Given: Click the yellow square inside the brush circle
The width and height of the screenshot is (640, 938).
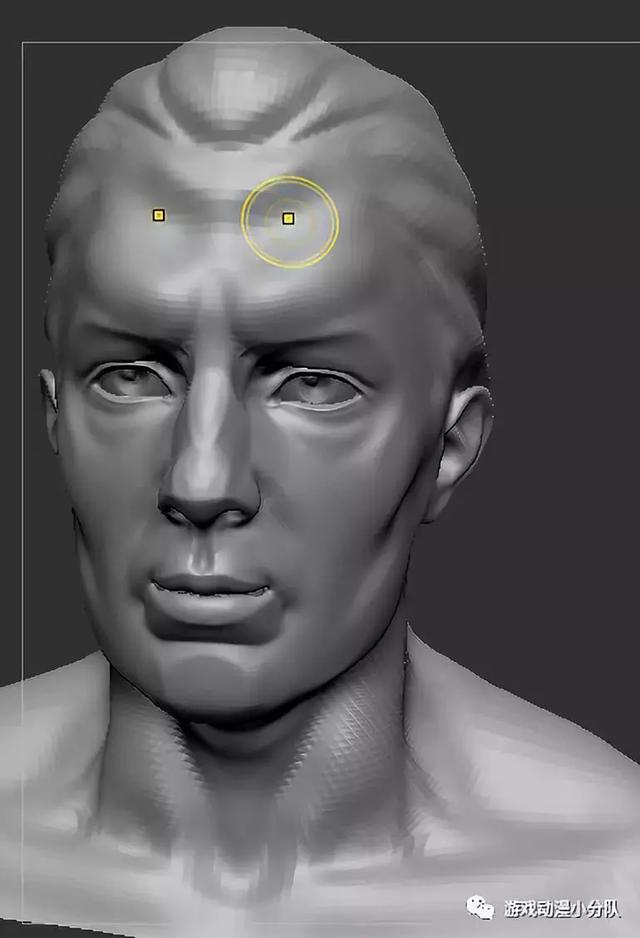Looking at the screenshot, I should point(288,218).
